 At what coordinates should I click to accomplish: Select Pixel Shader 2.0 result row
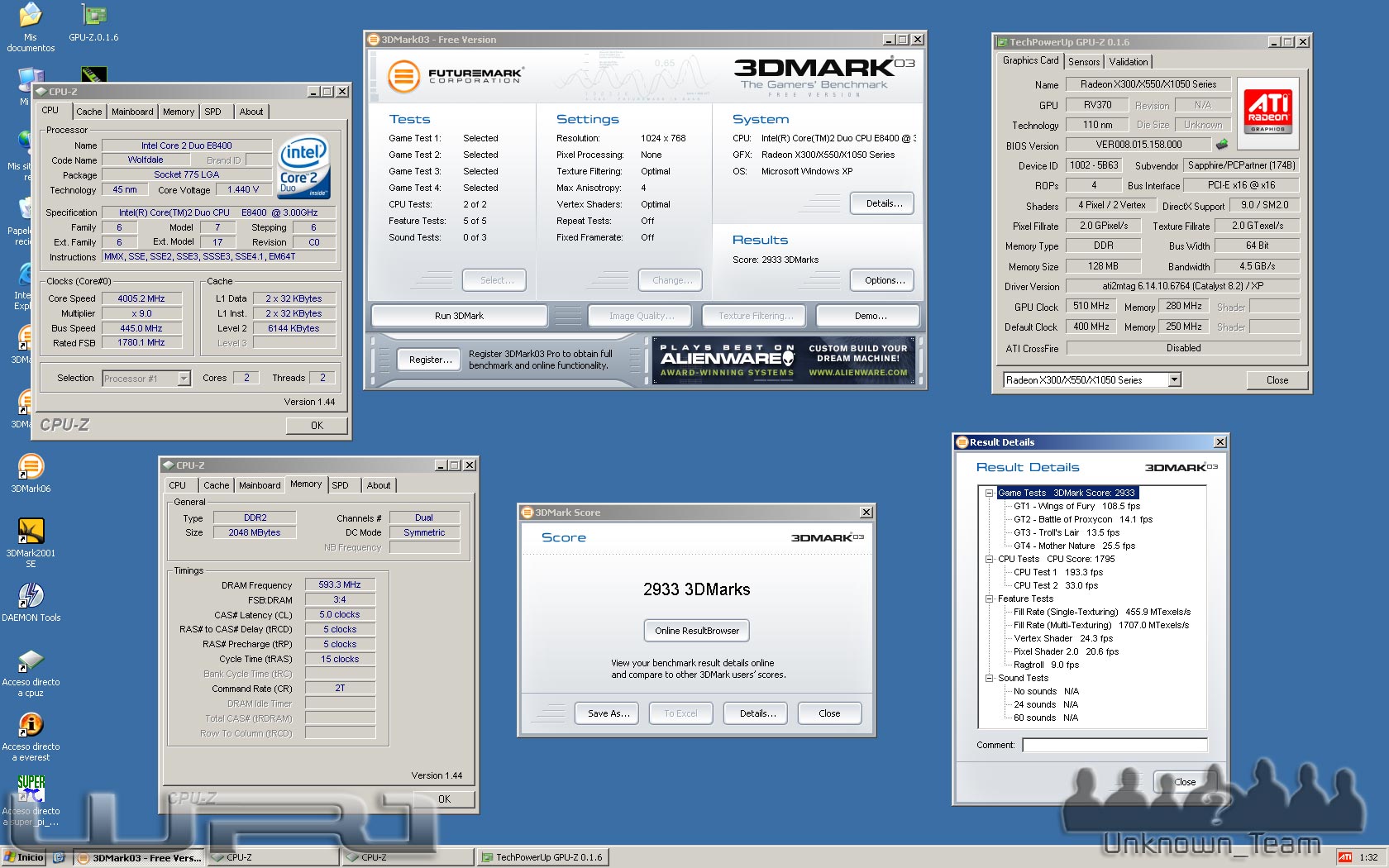(x=1066, y=651)
